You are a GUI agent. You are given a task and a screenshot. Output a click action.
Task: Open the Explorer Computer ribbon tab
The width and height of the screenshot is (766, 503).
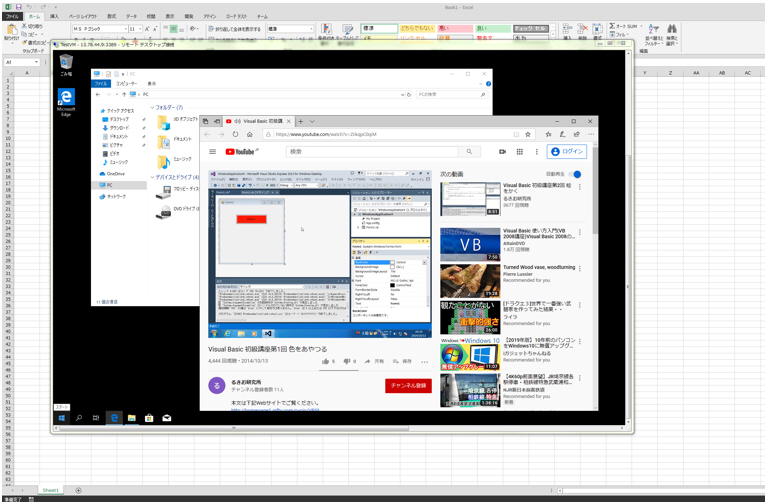(x=127, y=84)
